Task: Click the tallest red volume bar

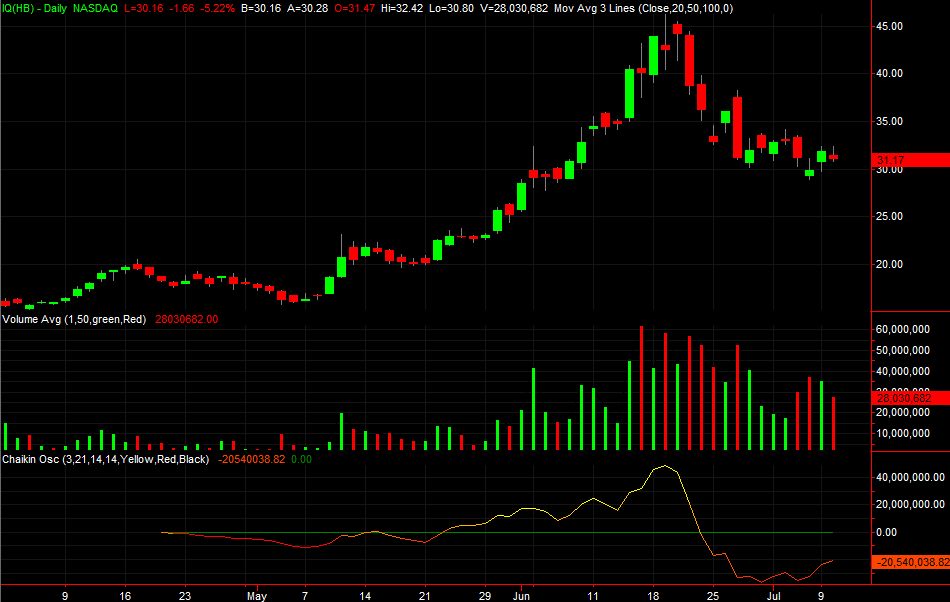Action: pos(642,388)
